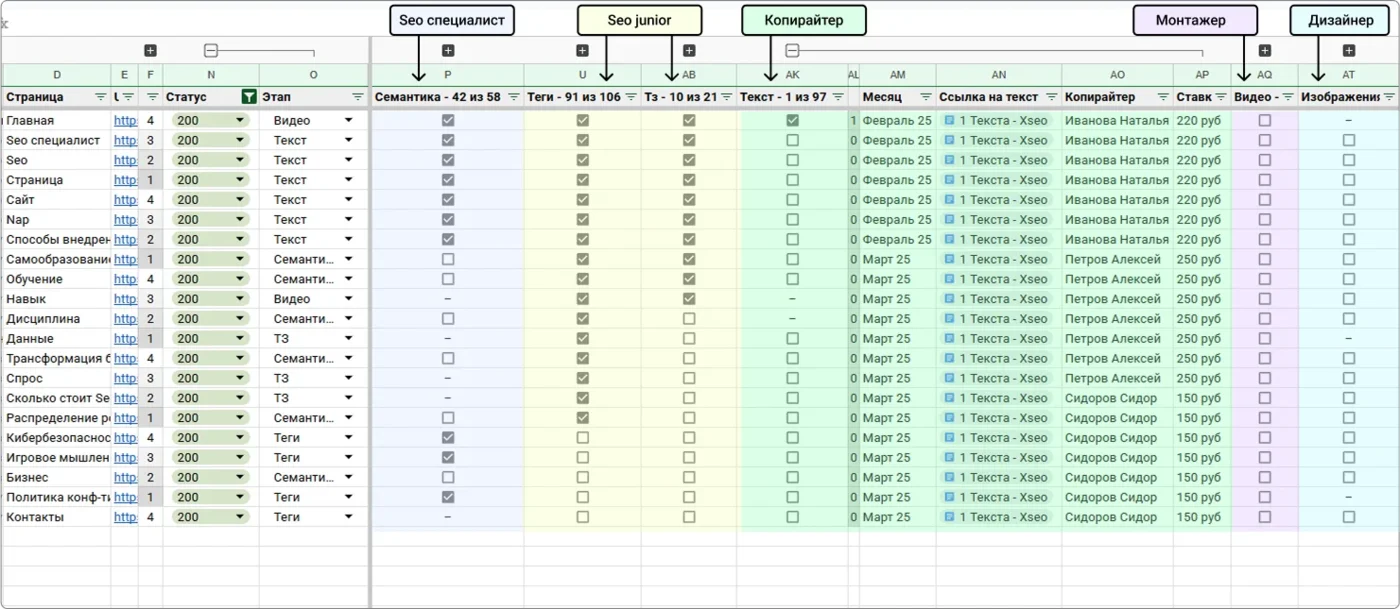Open Этап Видео dropdown in Главная row
Screen dimensions: 1400x609
(349, 120)
